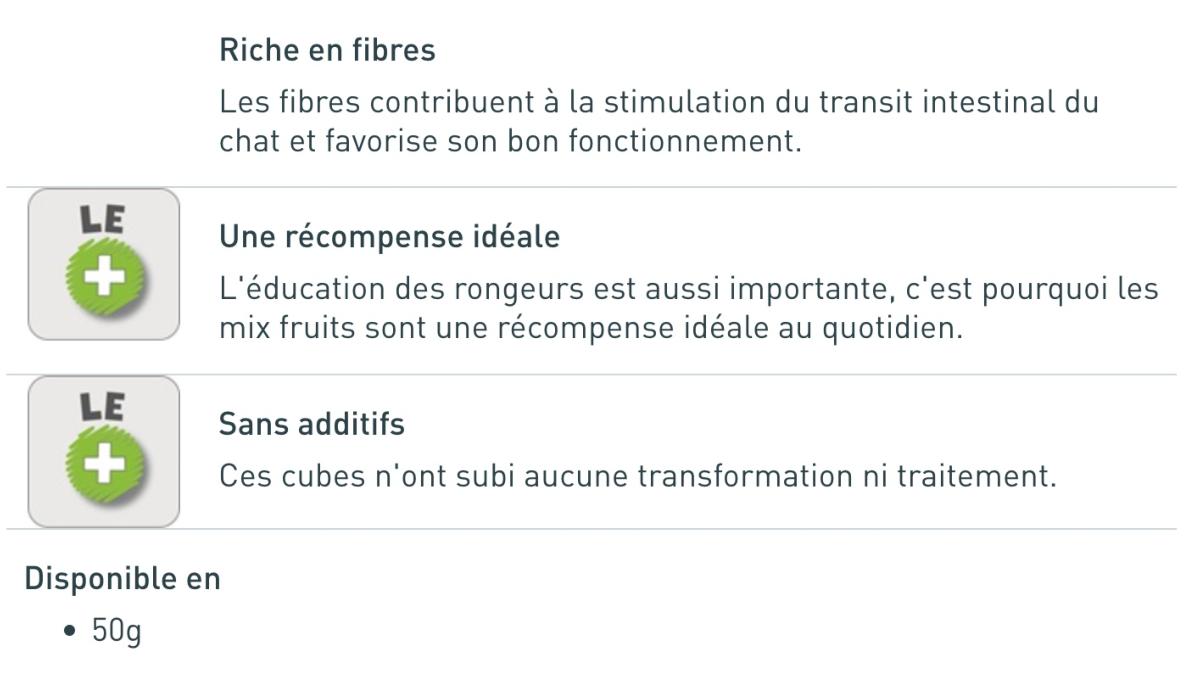Click the line starting "mix fruits sont"
1200x688 pixels.
point(590,328)
